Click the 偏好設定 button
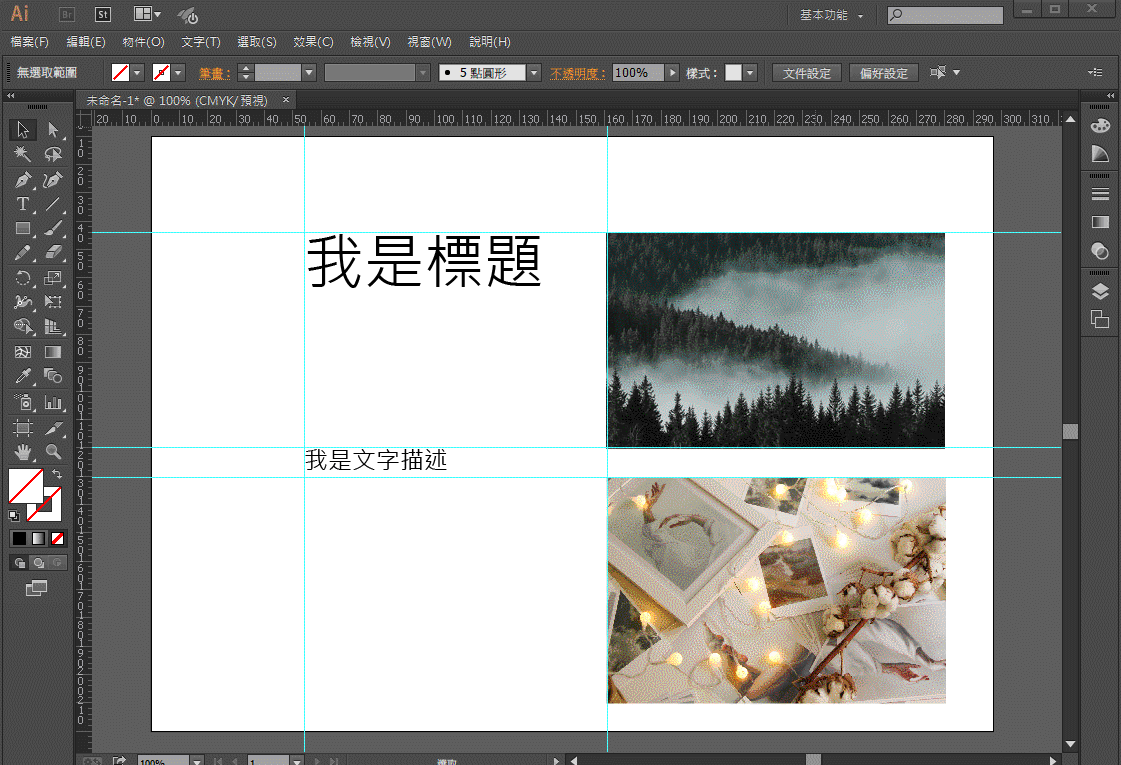 (x=884, y=73)
